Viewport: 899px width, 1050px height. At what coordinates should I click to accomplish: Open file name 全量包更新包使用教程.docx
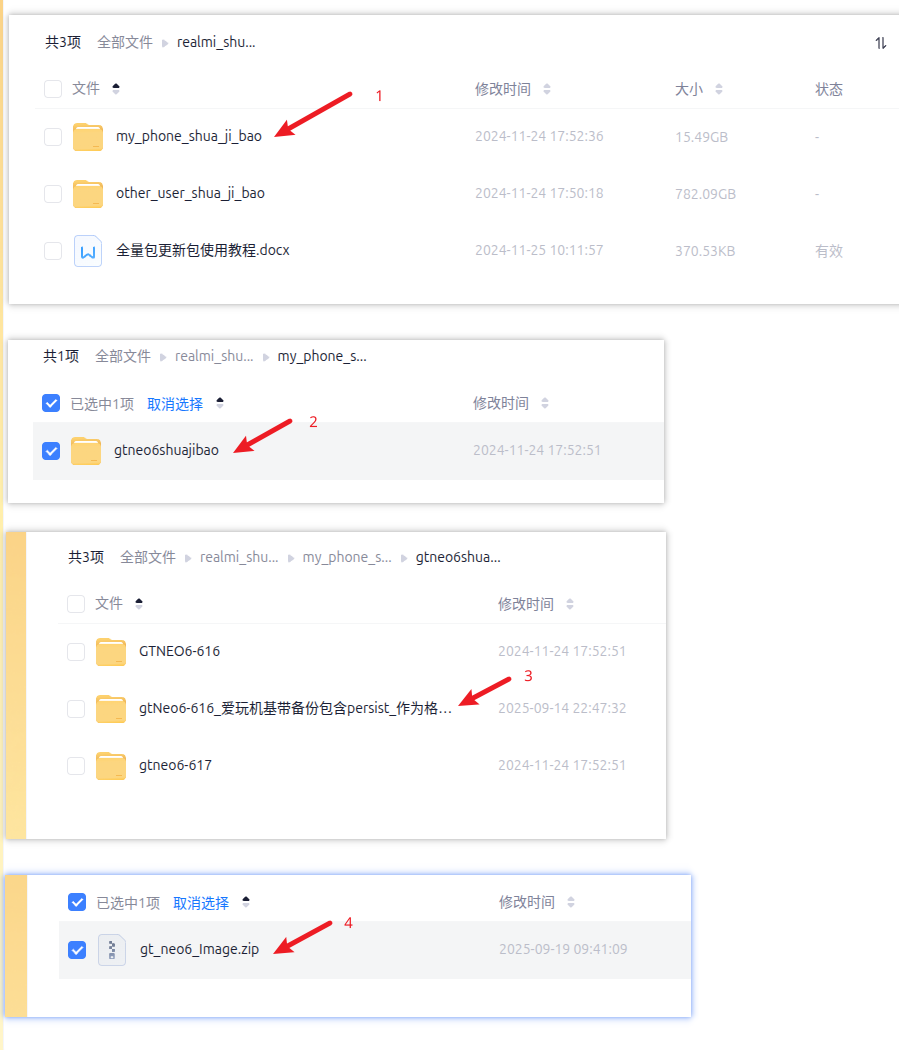tap(203, 250)
